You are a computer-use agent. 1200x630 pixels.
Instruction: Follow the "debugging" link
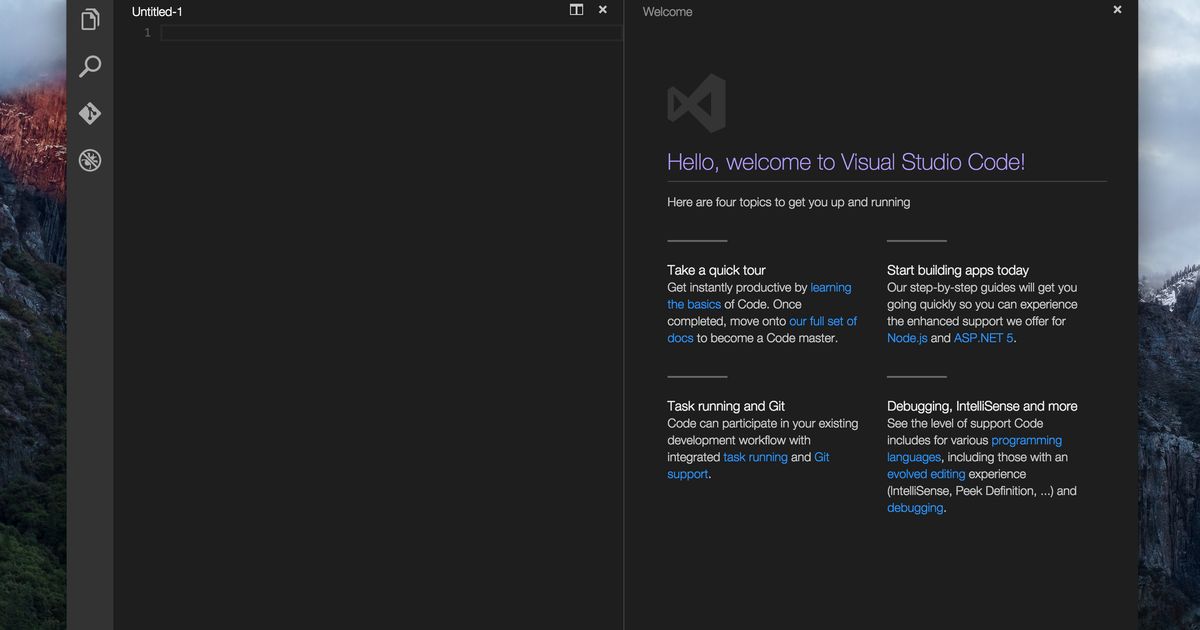[914, 509]
